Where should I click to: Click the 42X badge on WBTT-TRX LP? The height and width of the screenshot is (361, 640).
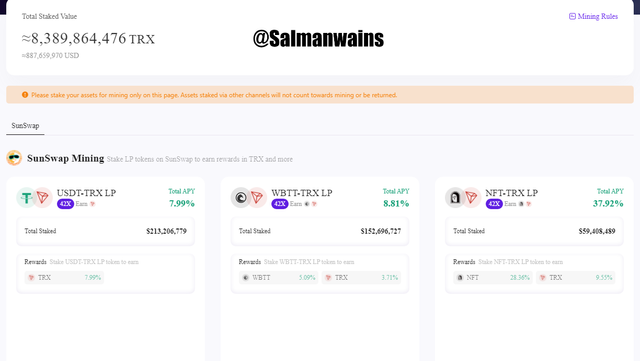(x=280, y=204)
